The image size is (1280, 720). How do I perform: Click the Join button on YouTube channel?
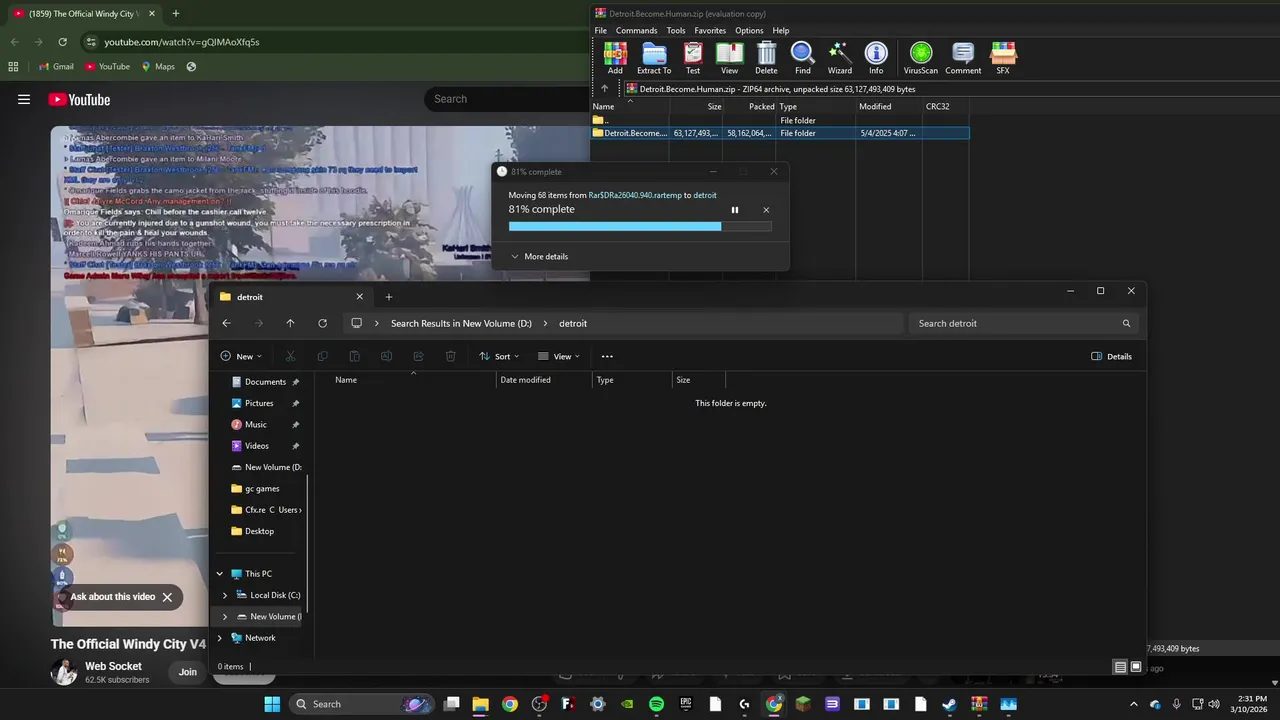coord(188,672)
